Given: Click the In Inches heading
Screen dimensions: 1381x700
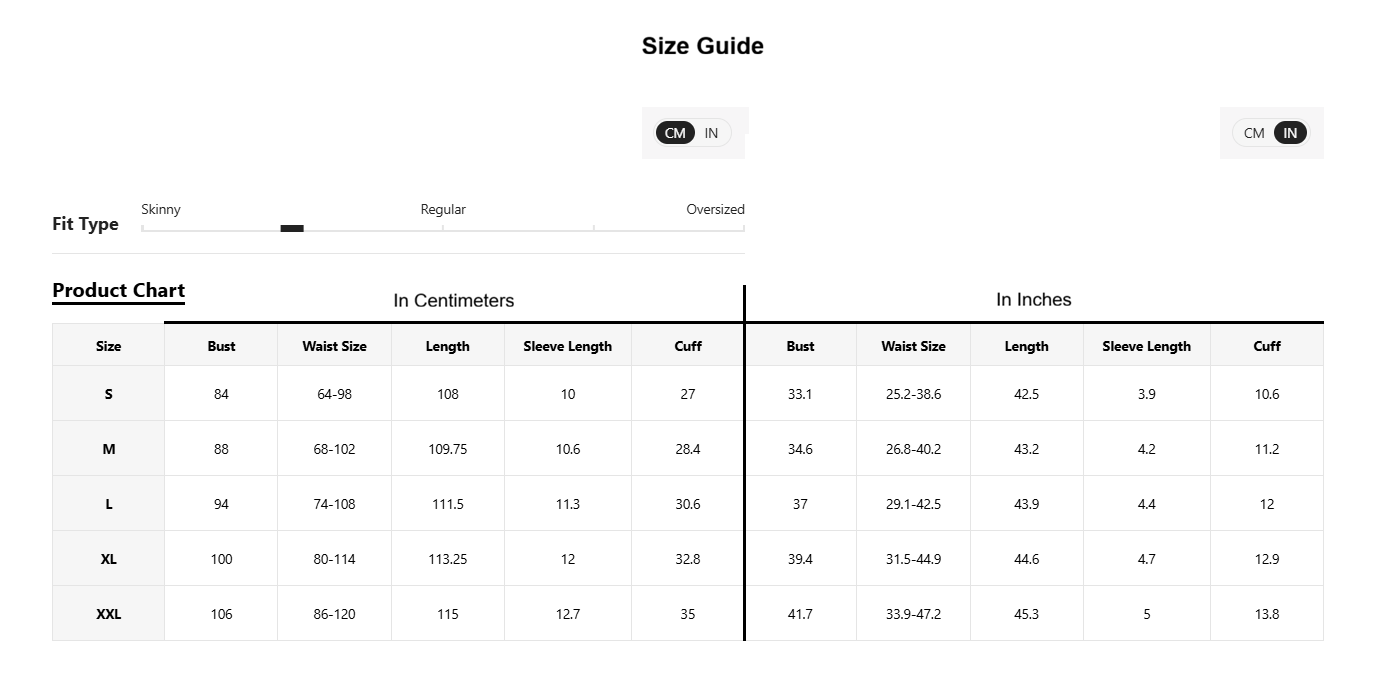Looking at the screenshot, I should (x=1034, y=300).
